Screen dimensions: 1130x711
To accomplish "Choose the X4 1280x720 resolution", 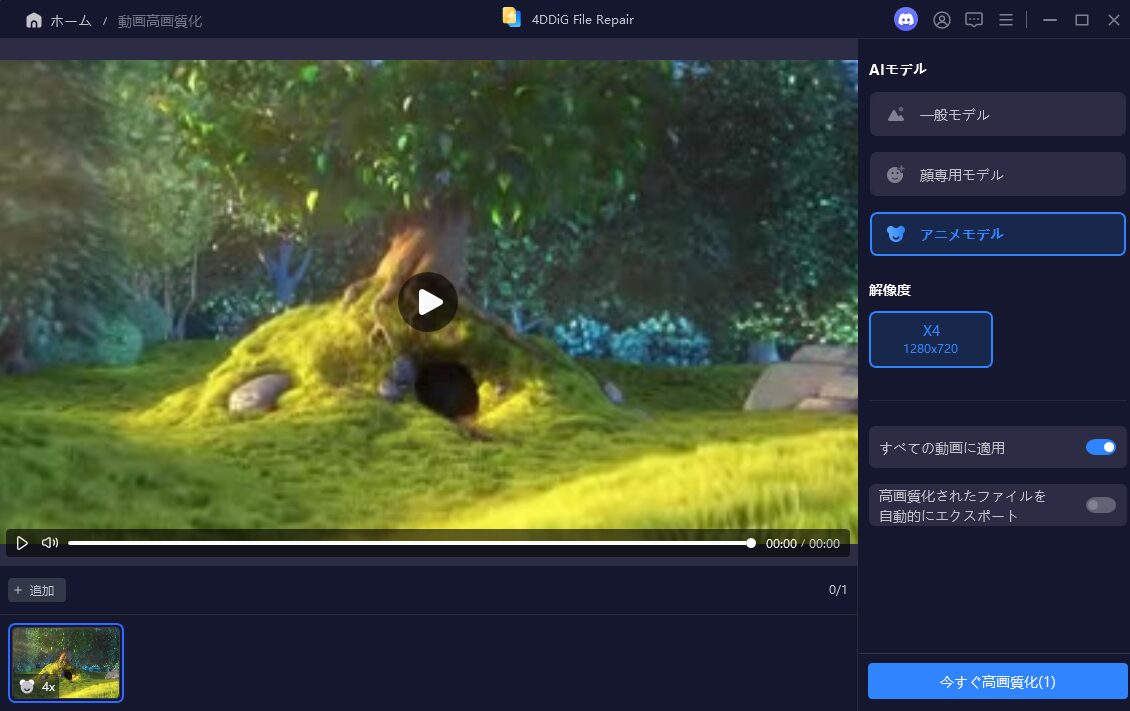I will (x=930, y=339).
